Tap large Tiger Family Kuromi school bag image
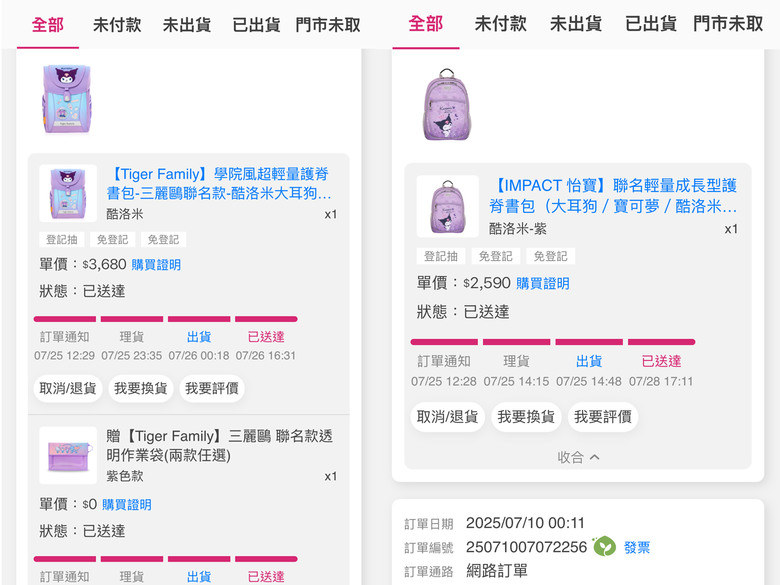 [x=66, y=99]
